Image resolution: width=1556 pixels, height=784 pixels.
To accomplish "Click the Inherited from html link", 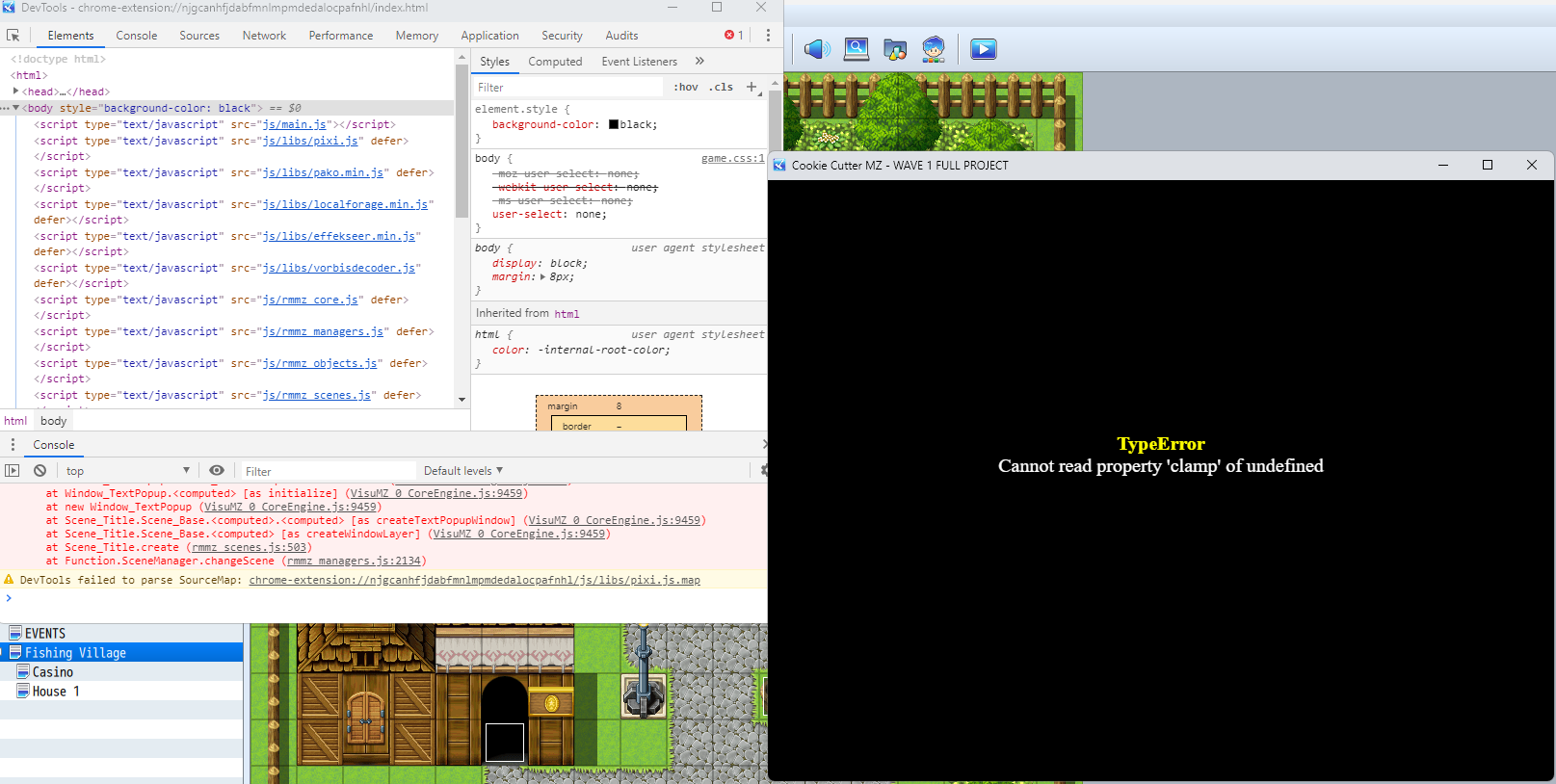I will (567, 314).
